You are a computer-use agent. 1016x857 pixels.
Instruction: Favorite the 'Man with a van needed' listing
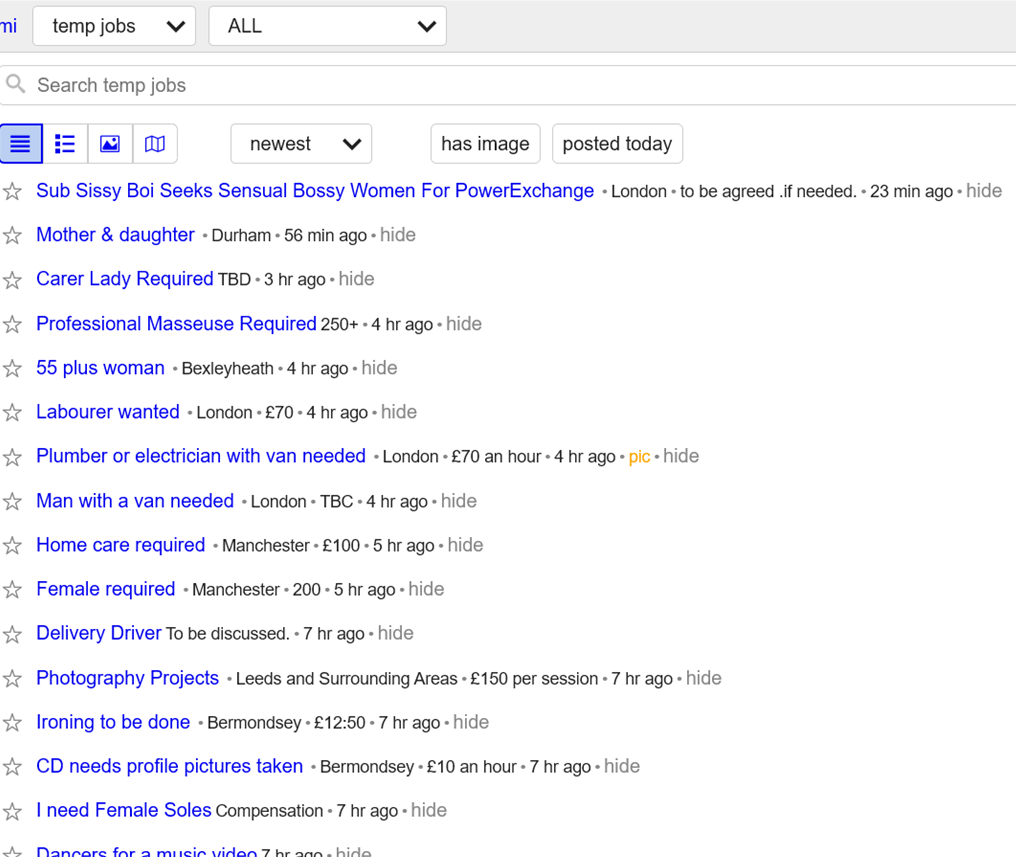pyautogui.click(x=12, y=501)
